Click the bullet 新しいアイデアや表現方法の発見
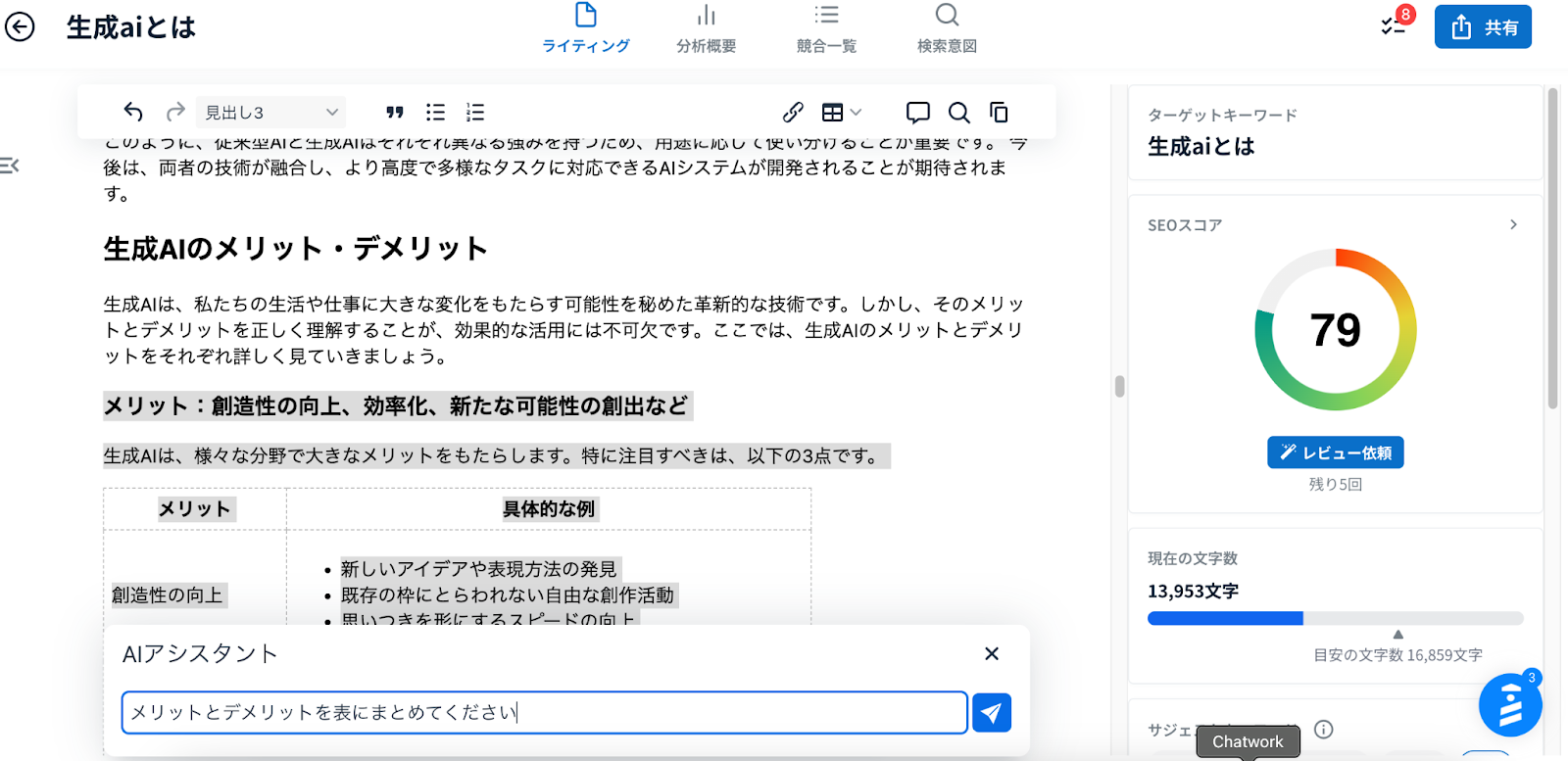Screen dimensions: 1568x761 pyautogui.click(x=479, y=569)
